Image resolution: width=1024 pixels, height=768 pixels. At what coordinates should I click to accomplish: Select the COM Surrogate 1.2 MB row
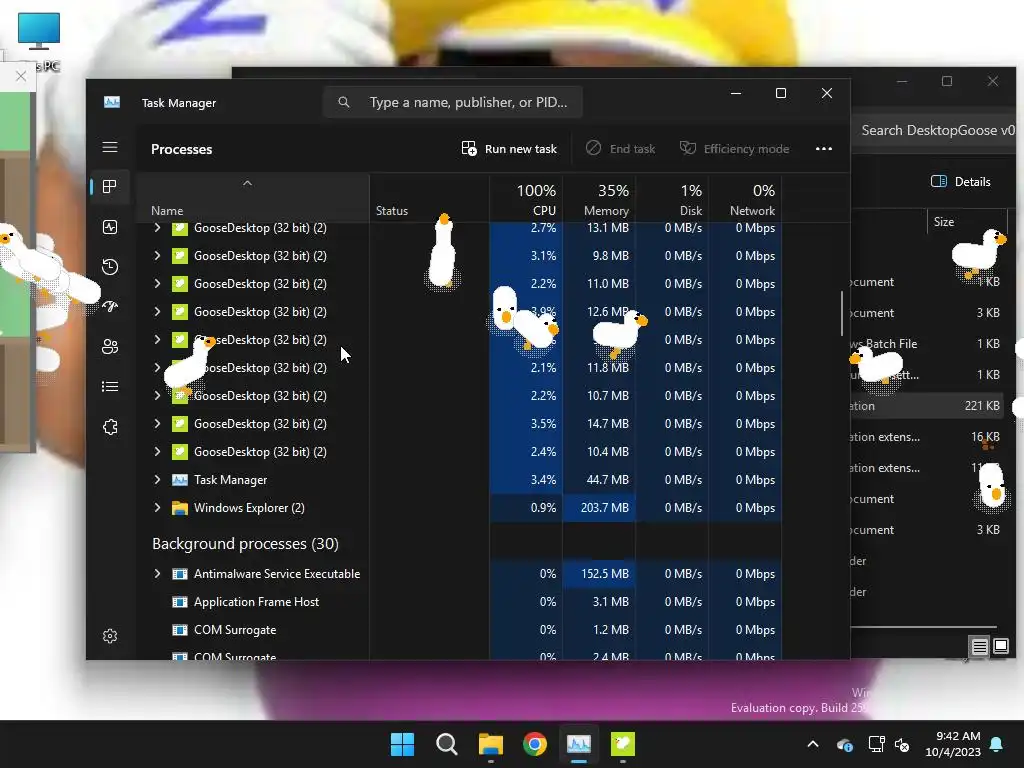click(460, 630)
